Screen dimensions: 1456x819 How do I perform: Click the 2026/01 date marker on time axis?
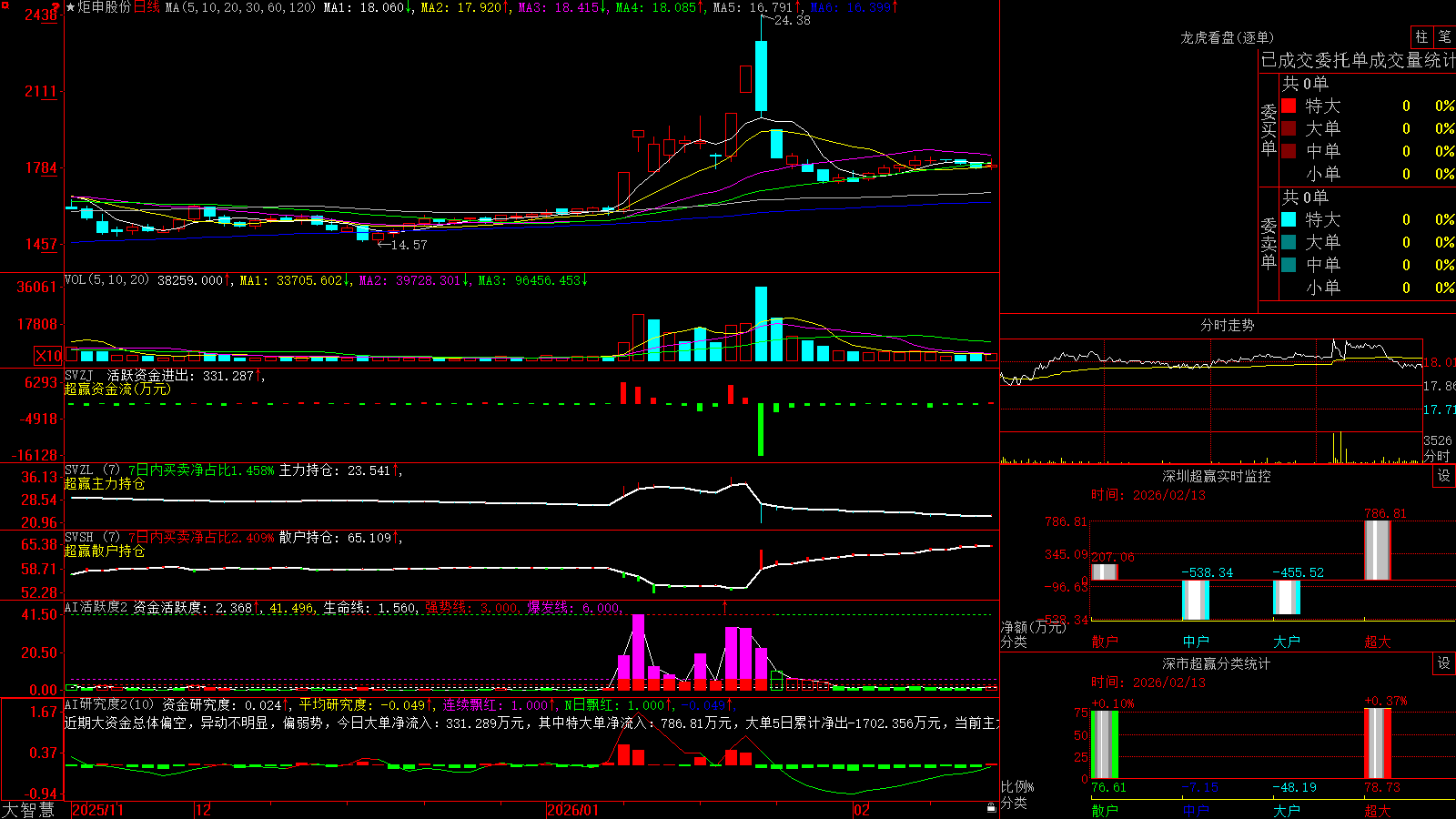(x=573, y=810)
